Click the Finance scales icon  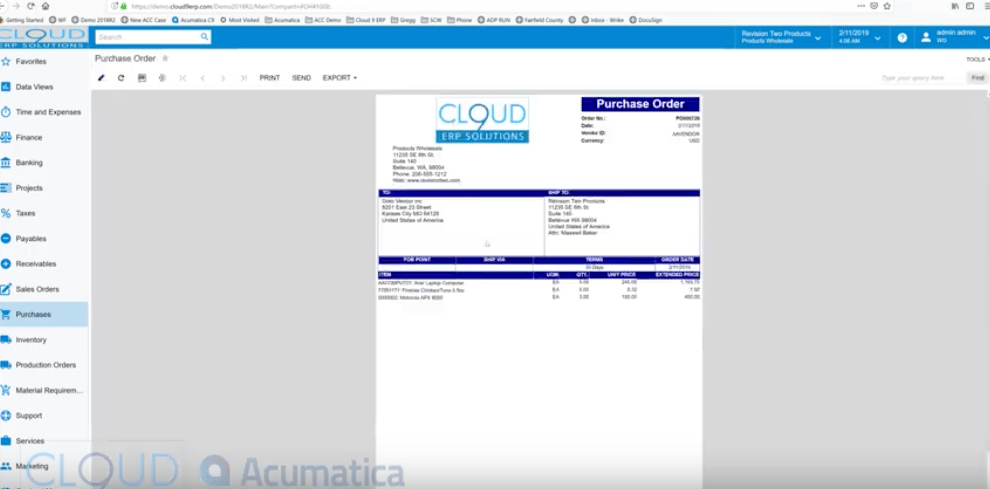tap(6, 137)
